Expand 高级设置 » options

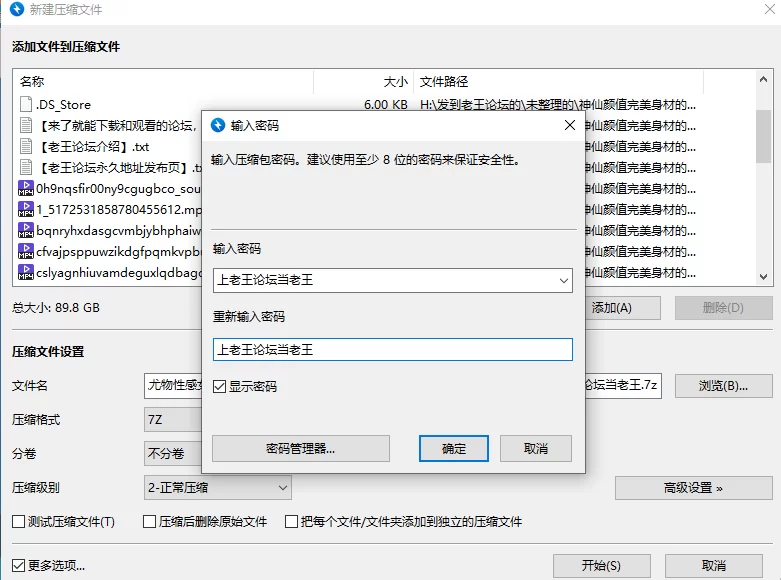coord(693,488)
